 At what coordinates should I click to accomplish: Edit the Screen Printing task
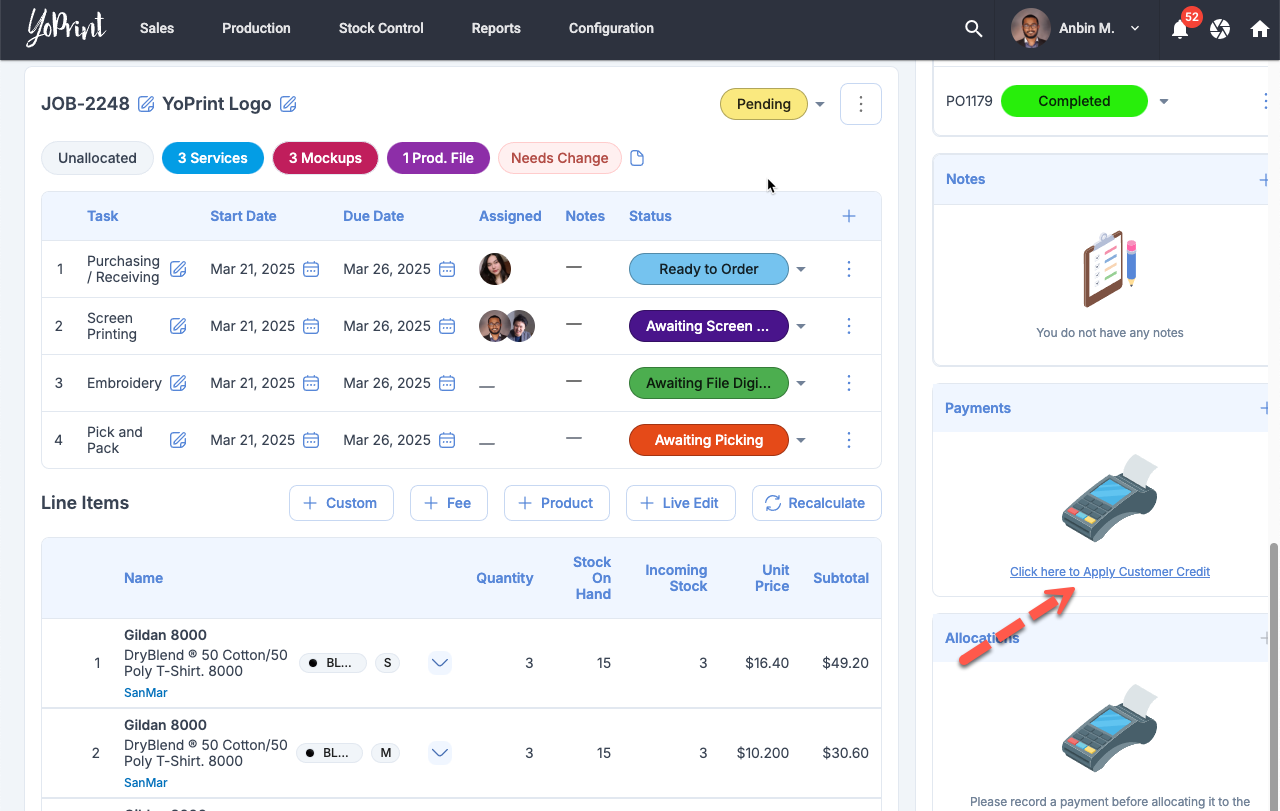178,326
